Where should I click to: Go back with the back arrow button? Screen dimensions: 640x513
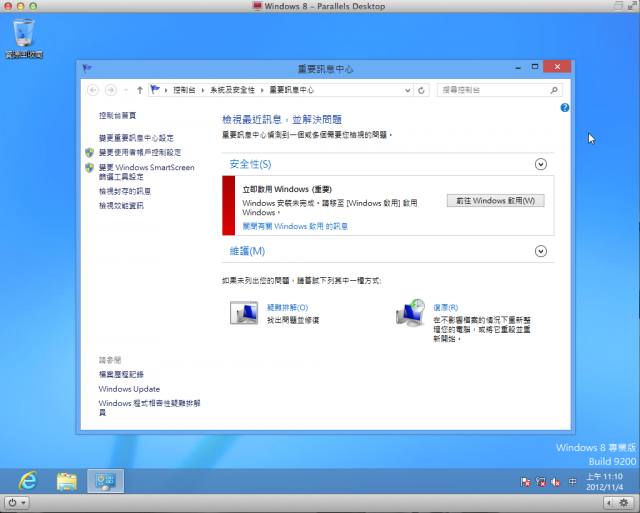pos(93,90)
